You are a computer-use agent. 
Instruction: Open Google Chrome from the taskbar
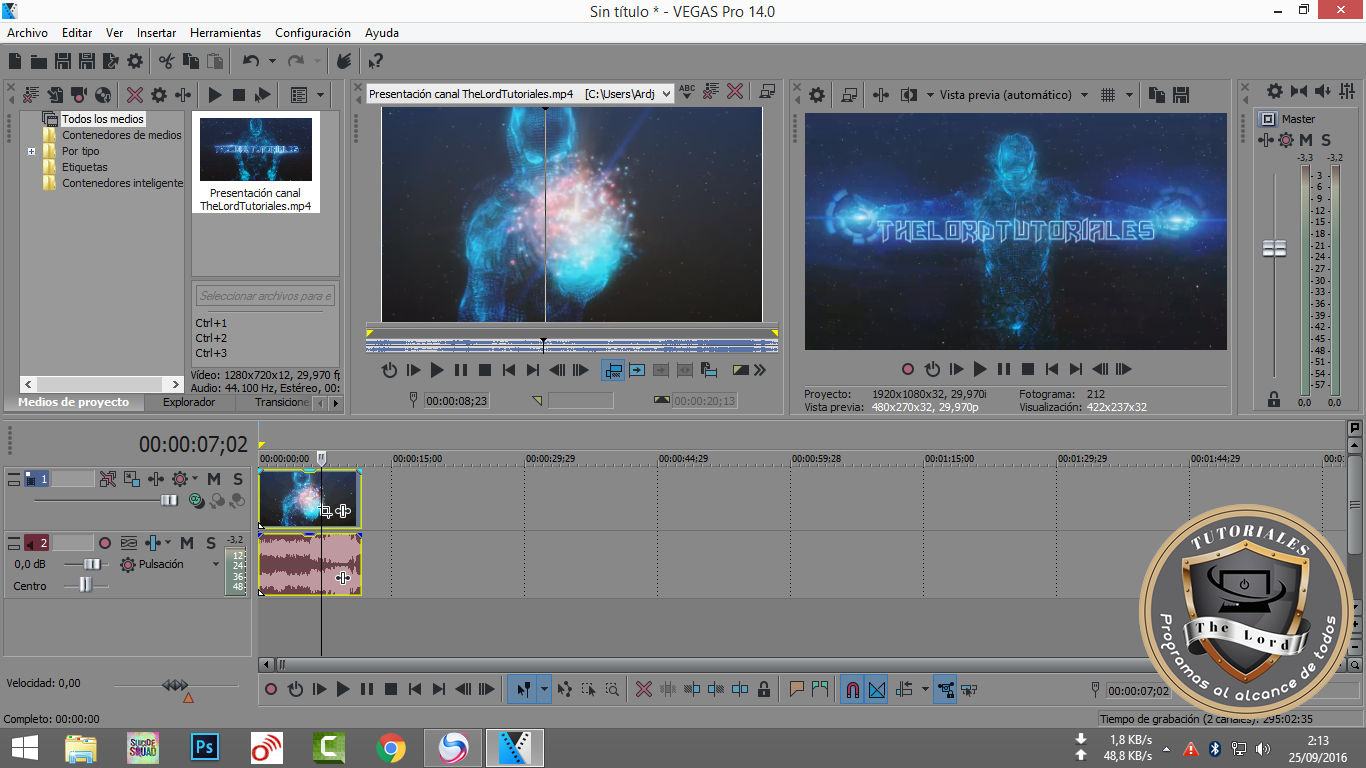coord(390,747)
